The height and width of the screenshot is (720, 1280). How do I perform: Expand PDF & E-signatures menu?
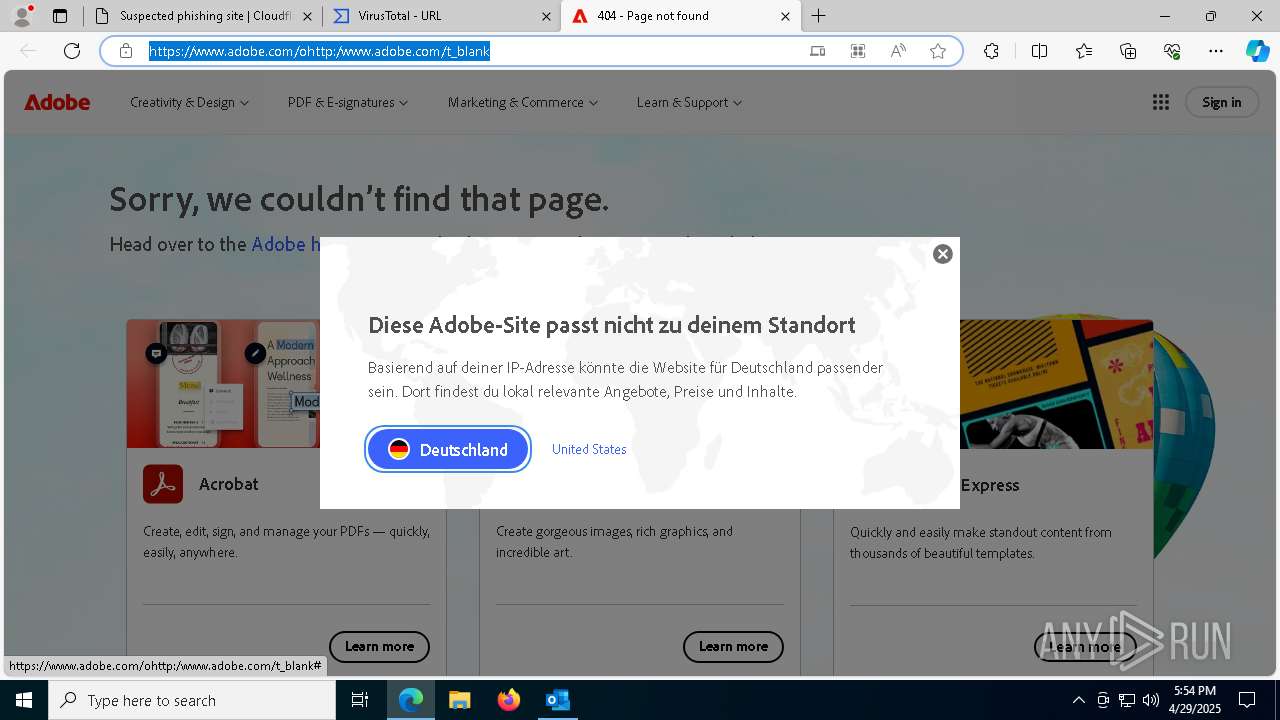pos(348,102)
